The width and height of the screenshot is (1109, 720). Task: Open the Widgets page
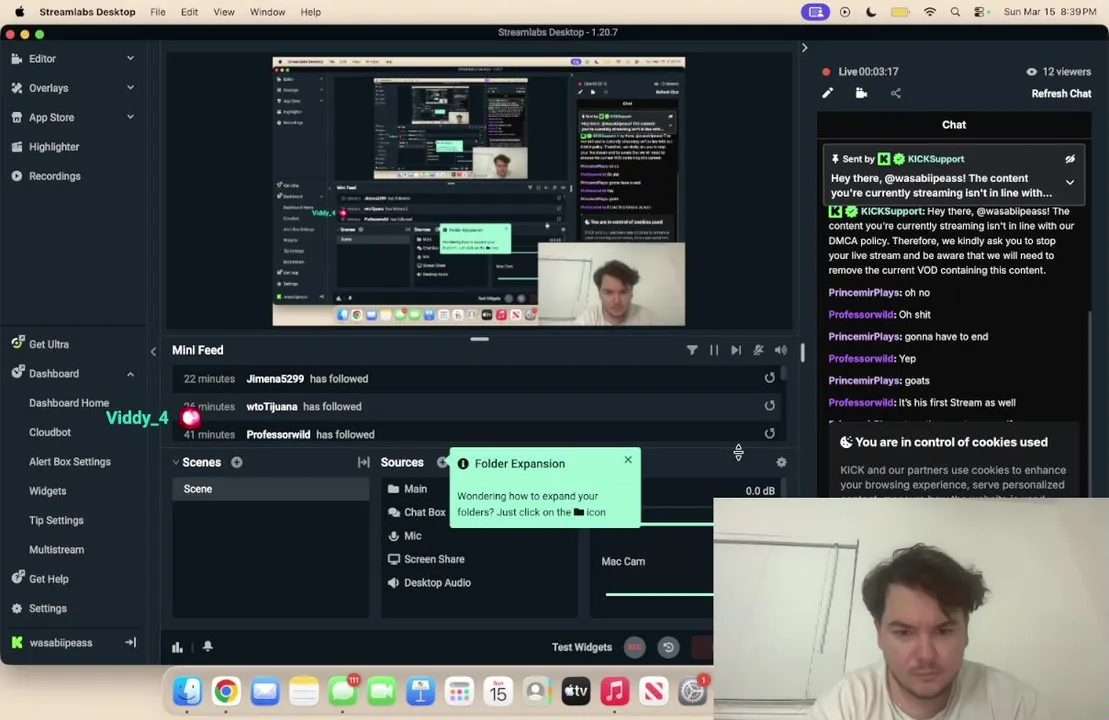(47, 491)
